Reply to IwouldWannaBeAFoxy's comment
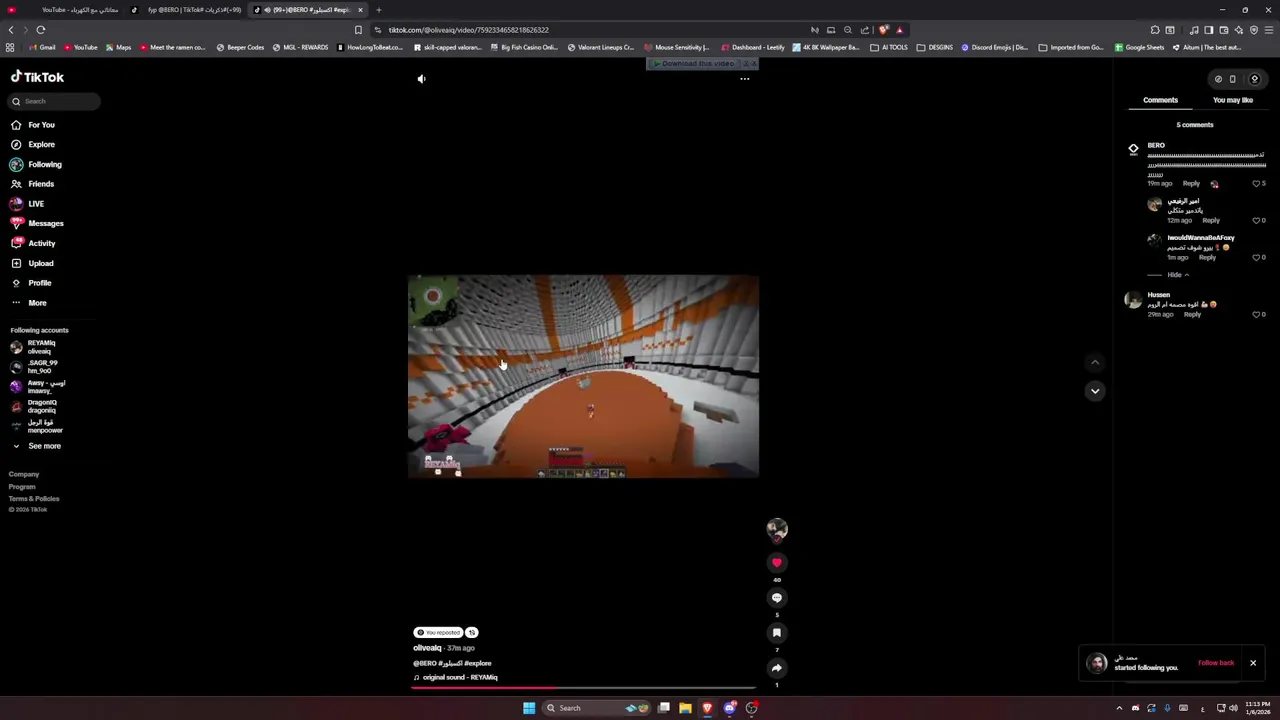The image size is (1280, 720). (x=1207, y=257)
